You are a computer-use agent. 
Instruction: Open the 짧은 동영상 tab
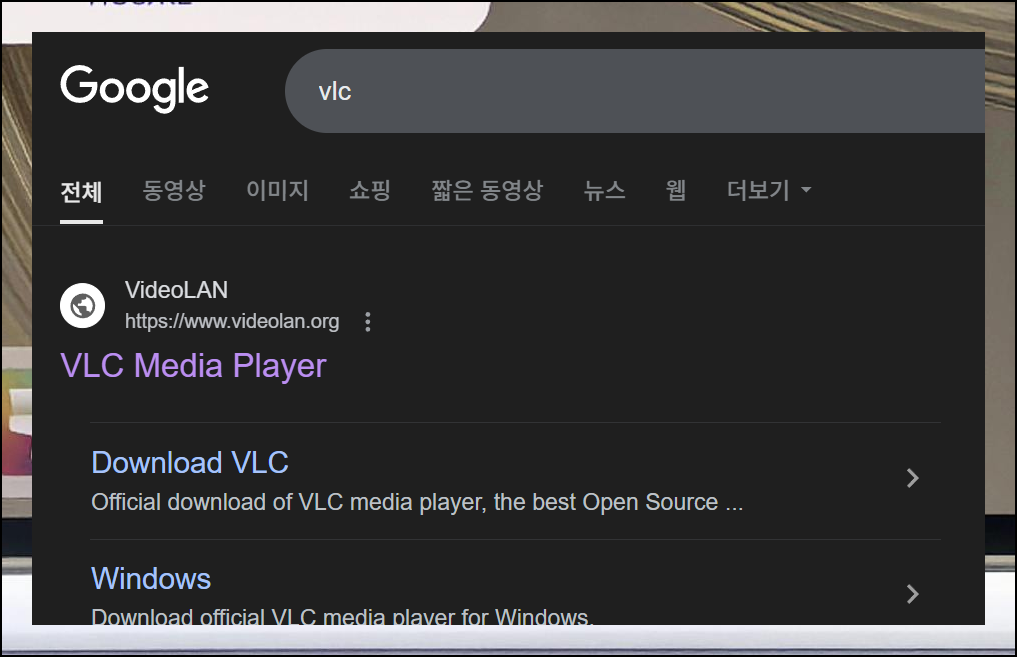[487, 190]
